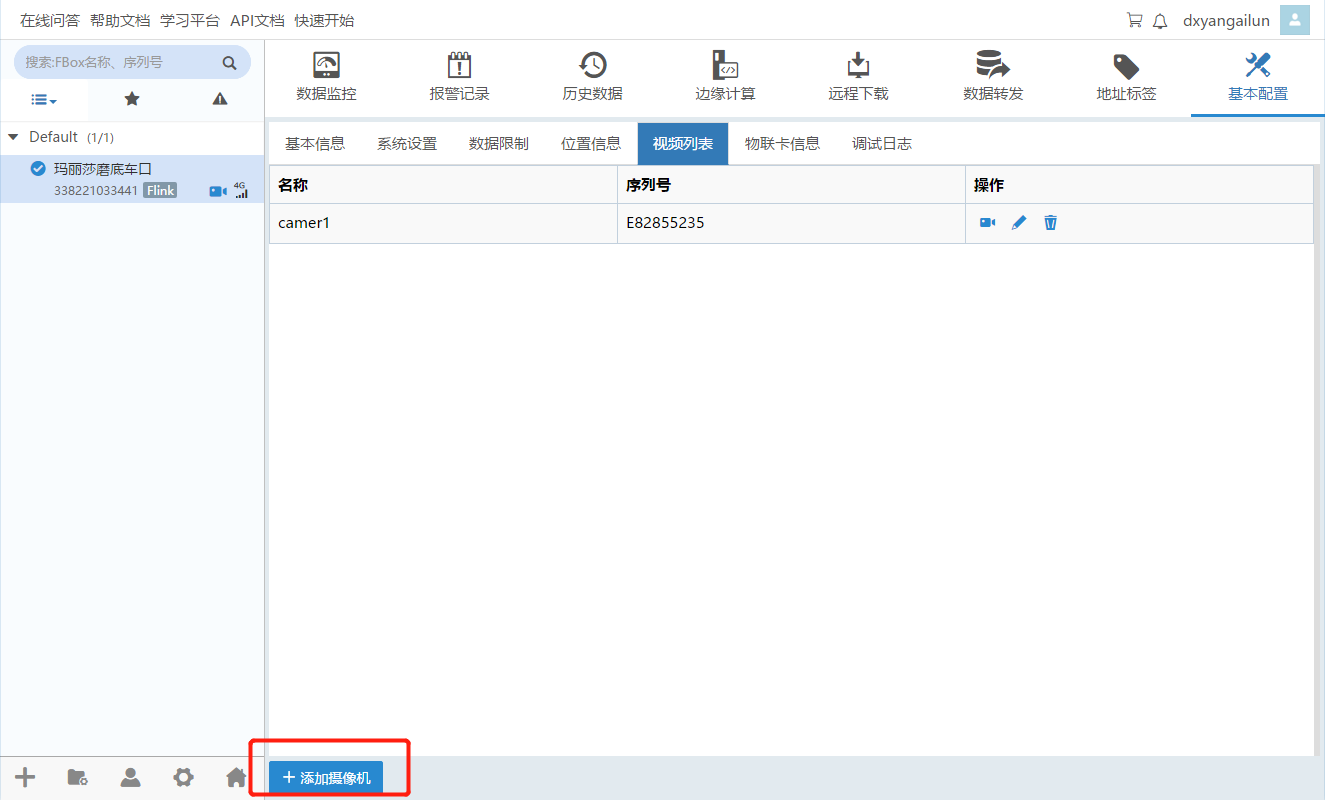The width and height of the screenshot is (1325, 800).
Task: Click the dxyangailun username
Action: tap(1226, 20)
